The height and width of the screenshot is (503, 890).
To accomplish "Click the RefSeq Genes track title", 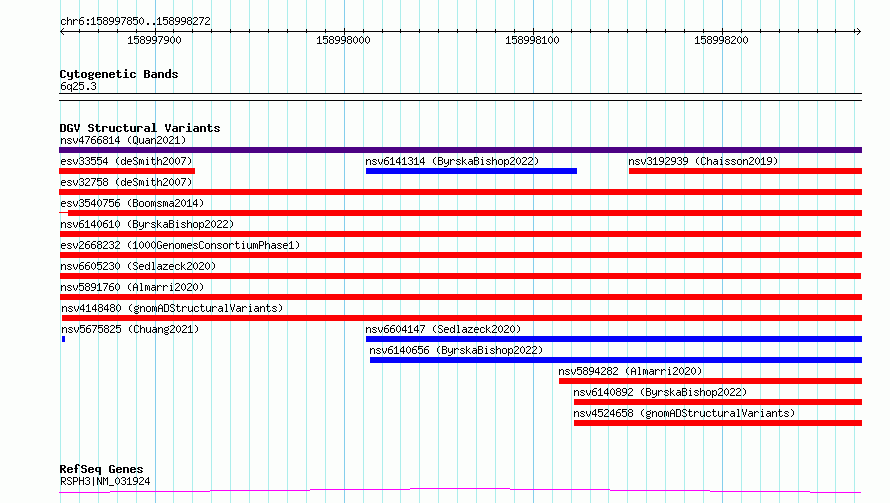I will [x=101, y=470].
